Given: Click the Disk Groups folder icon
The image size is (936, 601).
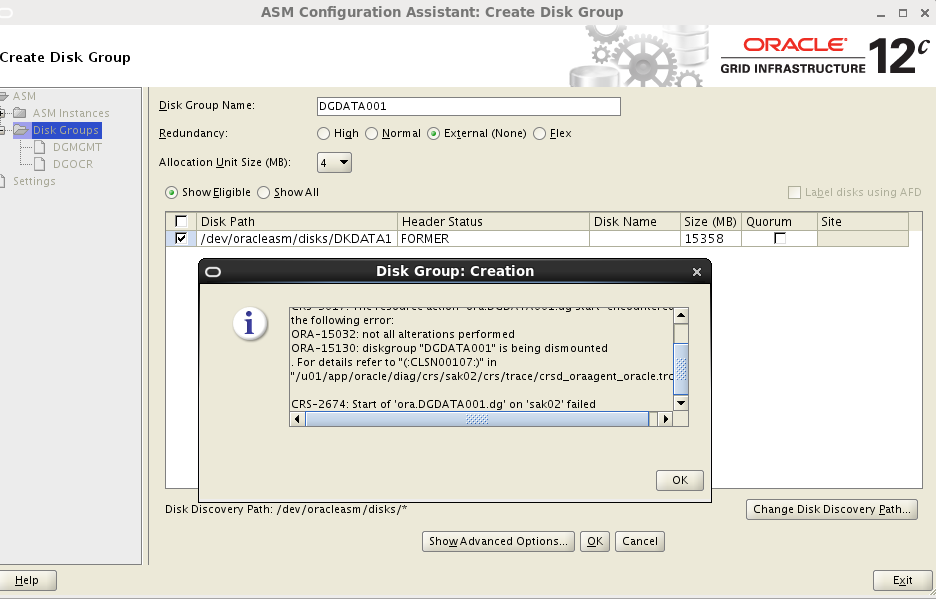Looking at the screenshot, I should coord(20,130).
